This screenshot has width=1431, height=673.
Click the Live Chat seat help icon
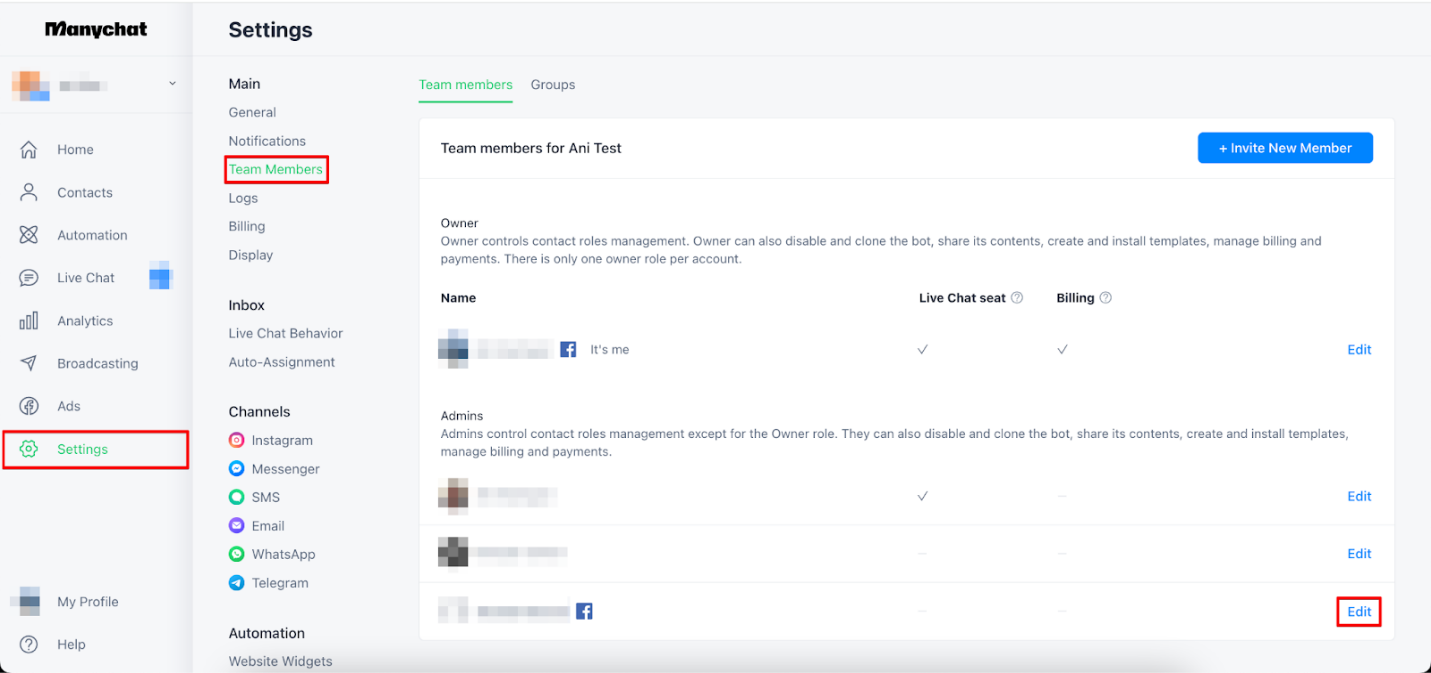pos(1017,298)
